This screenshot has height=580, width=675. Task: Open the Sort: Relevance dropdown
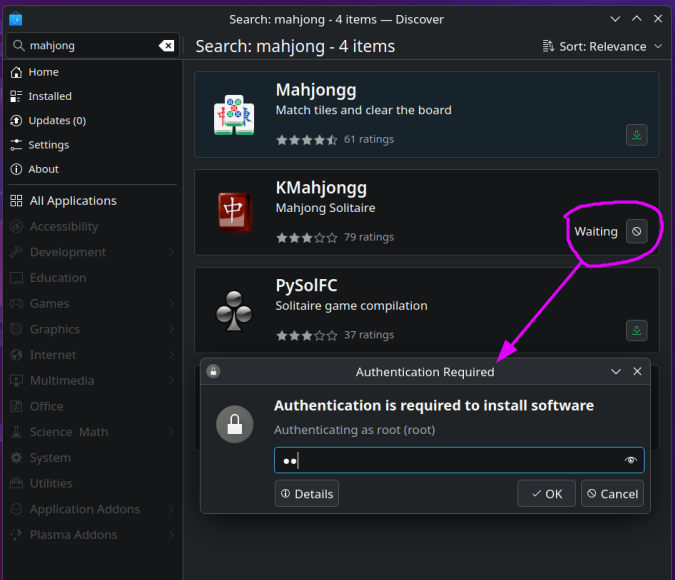pos(602,46)
